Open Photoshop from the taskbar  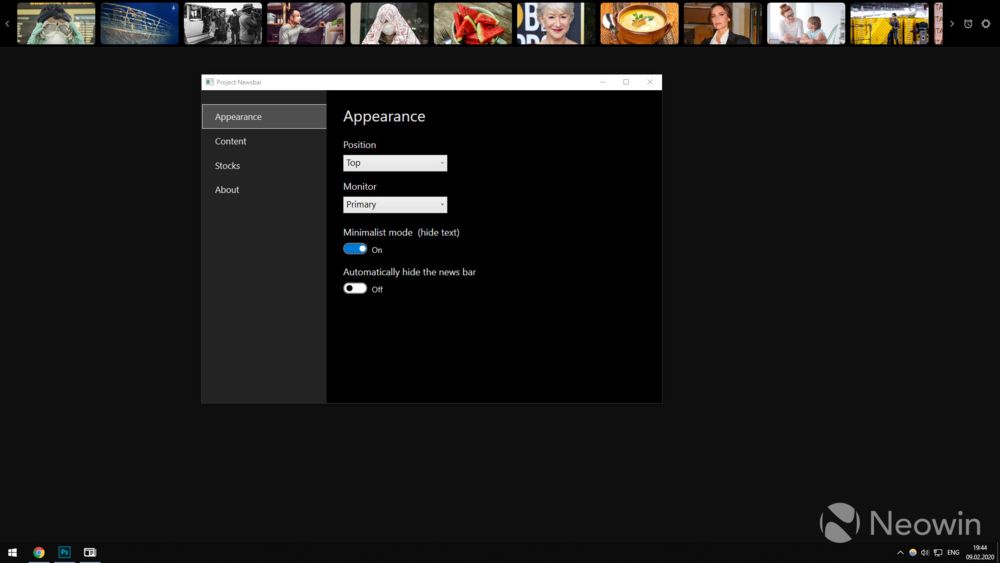[64, 552]
